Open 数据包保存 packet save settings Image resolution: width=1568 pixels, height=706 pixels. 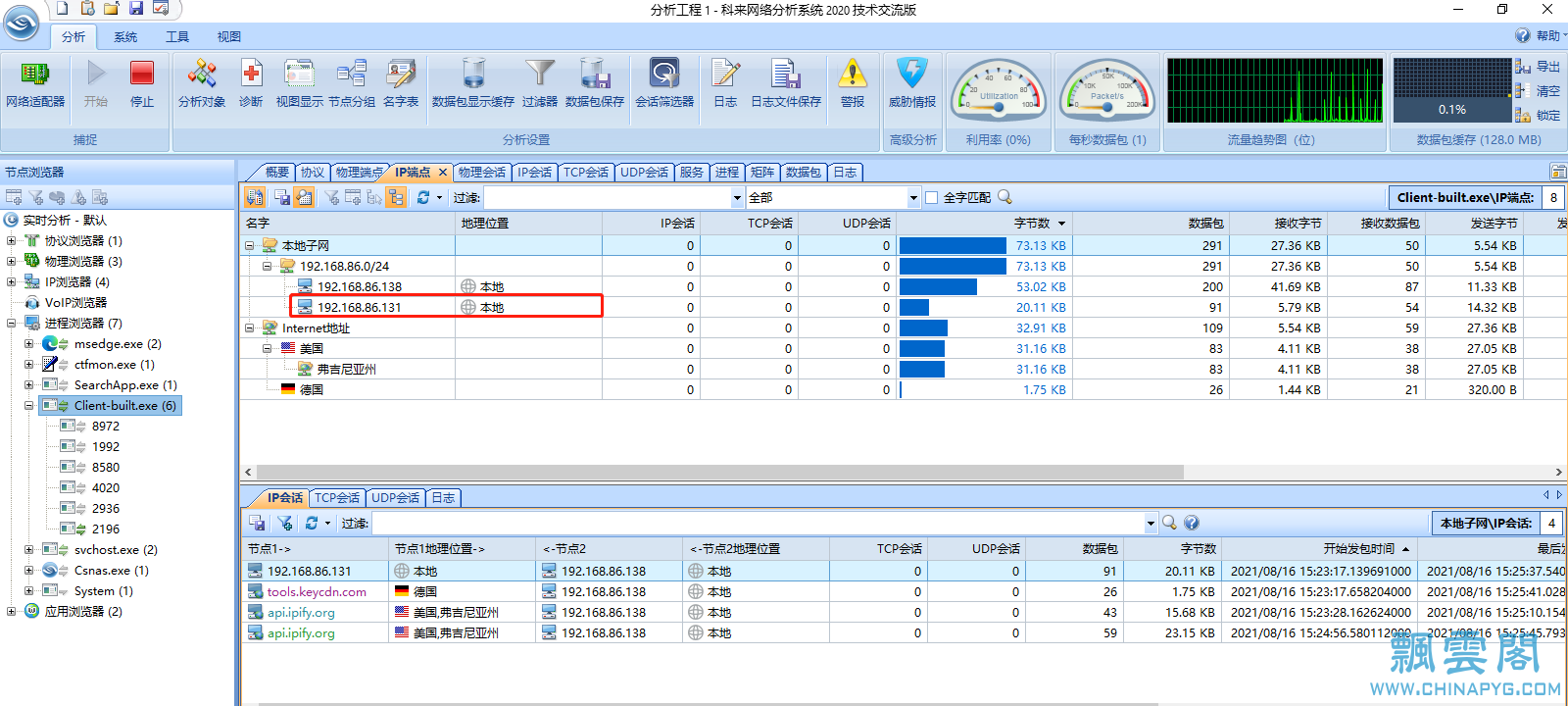tap(595, 84)
